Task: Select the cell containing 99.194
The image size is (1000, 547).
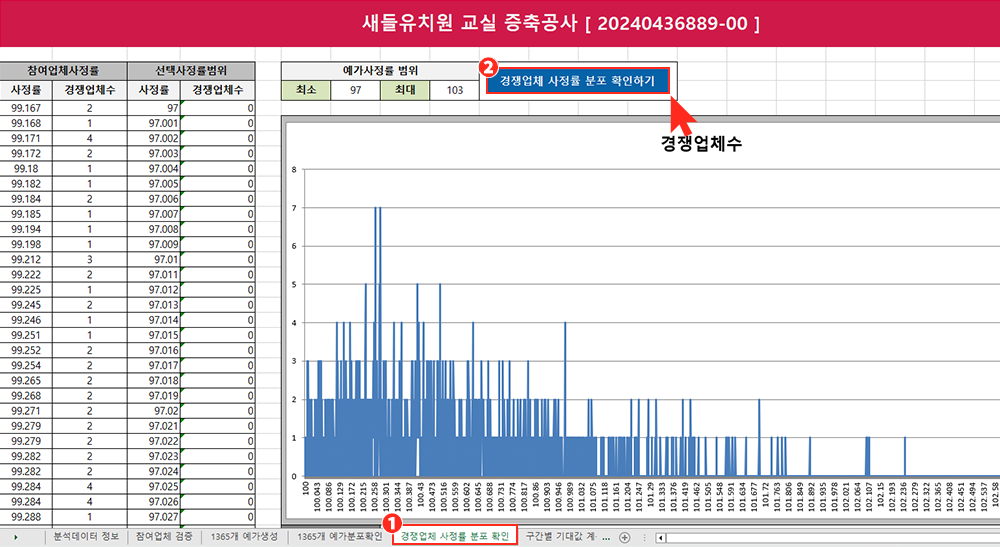Action: point(26,229)
